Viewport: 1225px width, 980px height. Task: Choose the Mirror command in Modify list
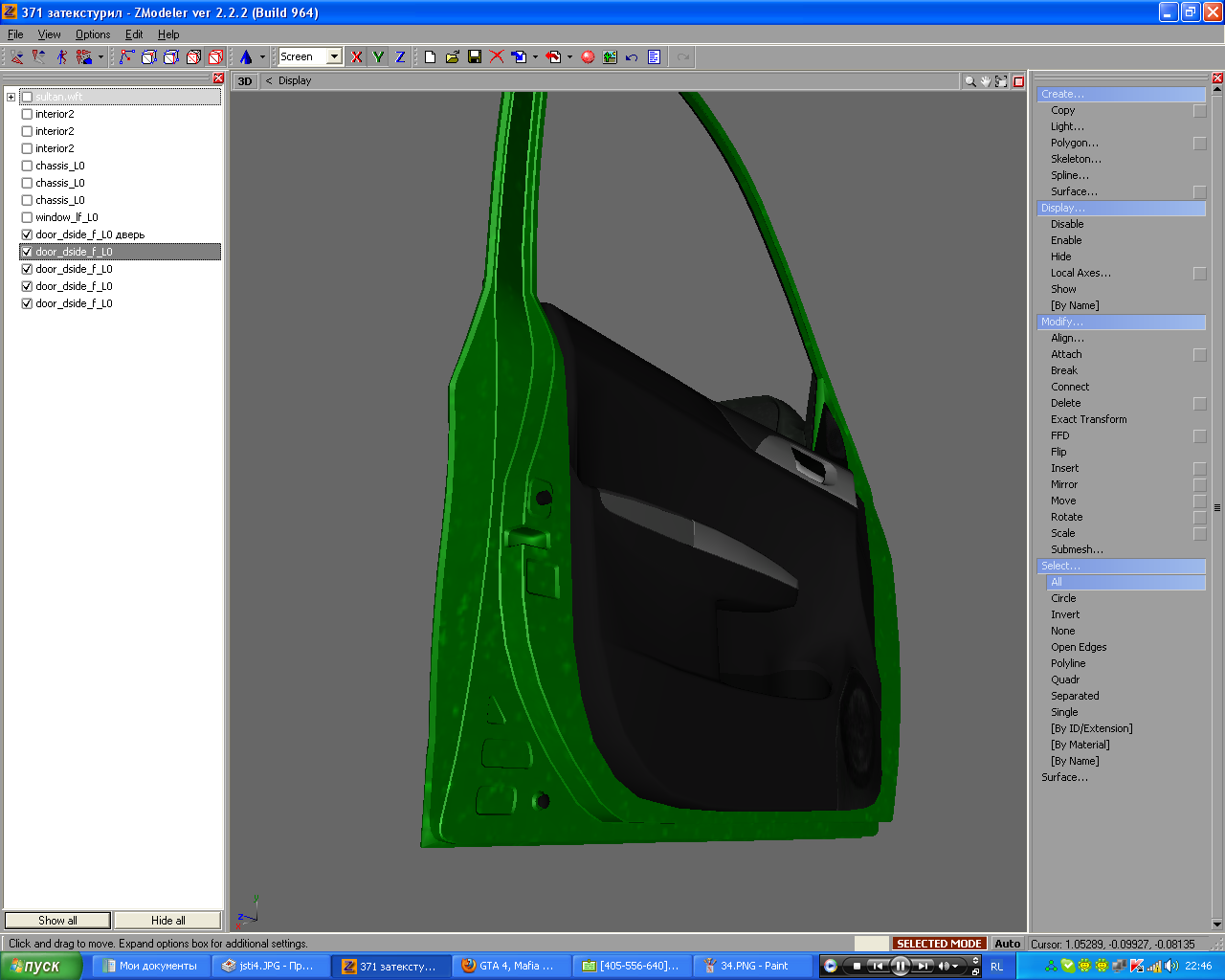[1064, 484]
